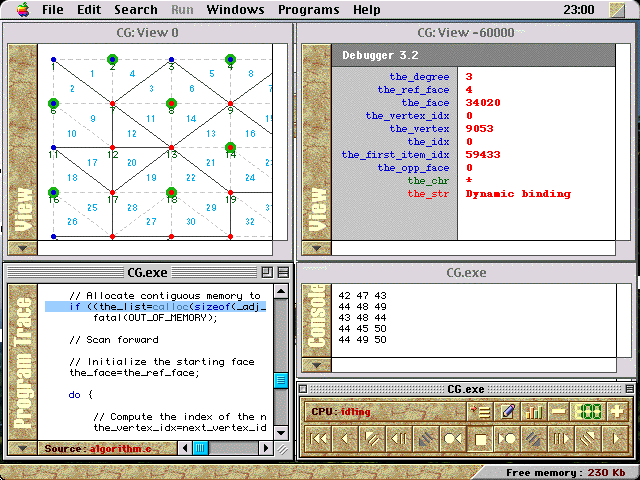This screenshot has width=640, height=480.
Task: Click the horizontal scroll right arrow in Program Trace
Action: (x=265, y=448)
